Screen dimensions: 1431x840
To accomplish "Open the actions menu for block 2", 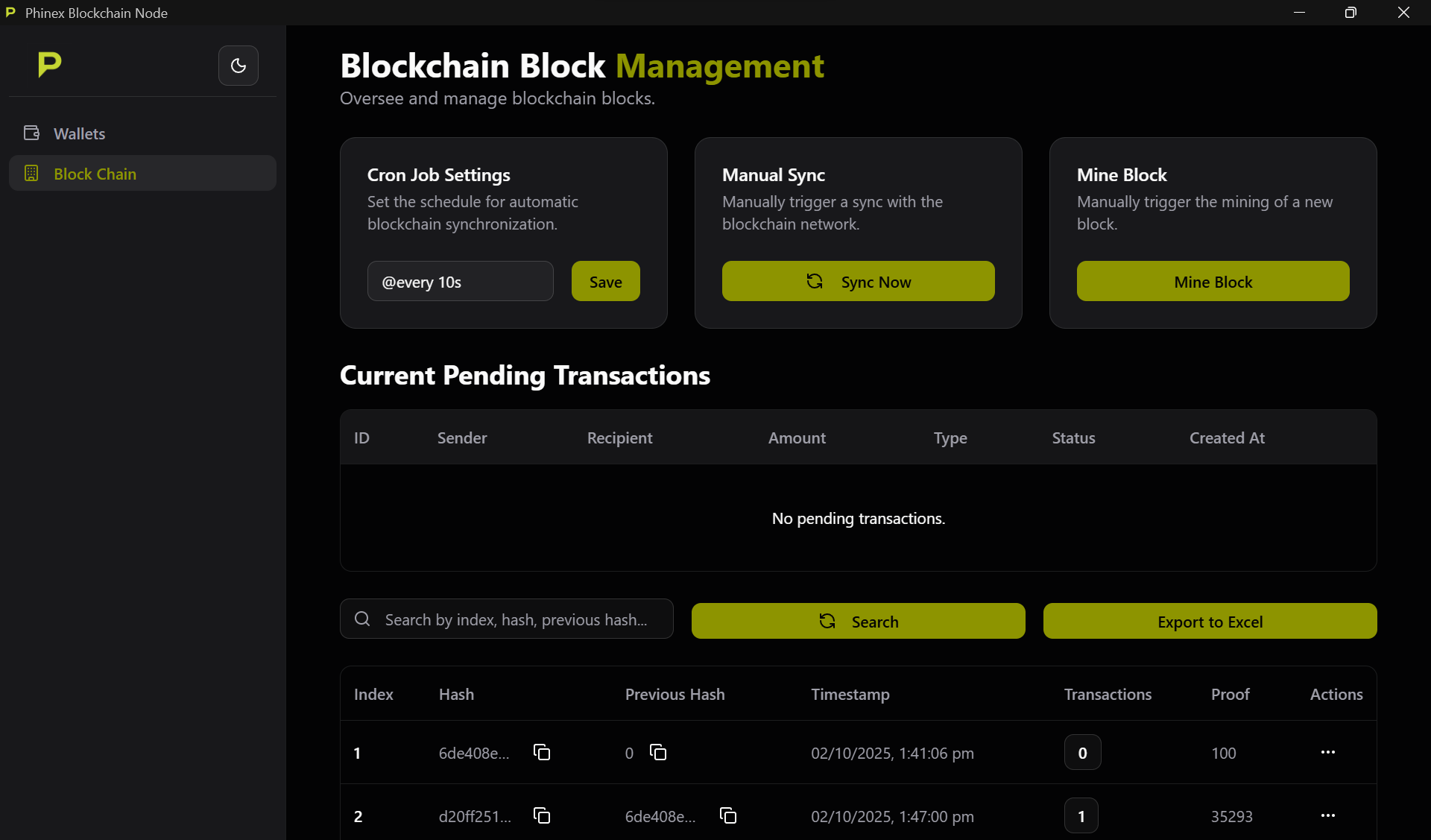I will tap(1329, 815).
